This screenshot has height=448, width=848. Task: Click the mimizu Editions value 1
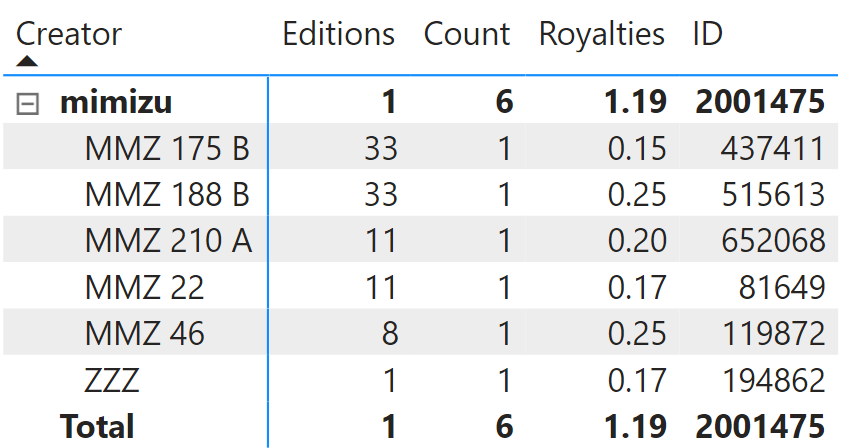[389, 102]
